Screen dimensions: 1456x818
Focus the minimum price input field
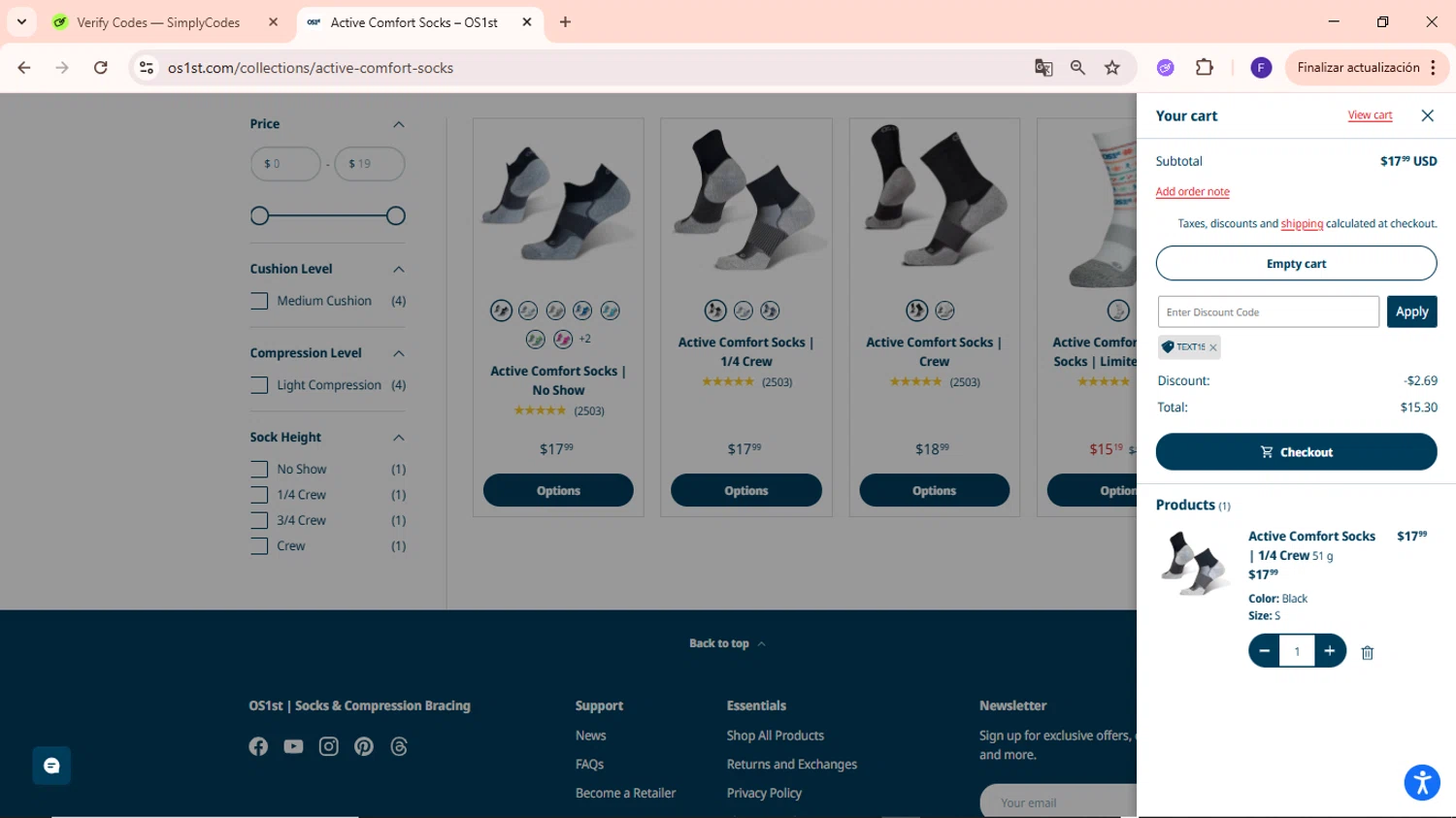(285, 164)
